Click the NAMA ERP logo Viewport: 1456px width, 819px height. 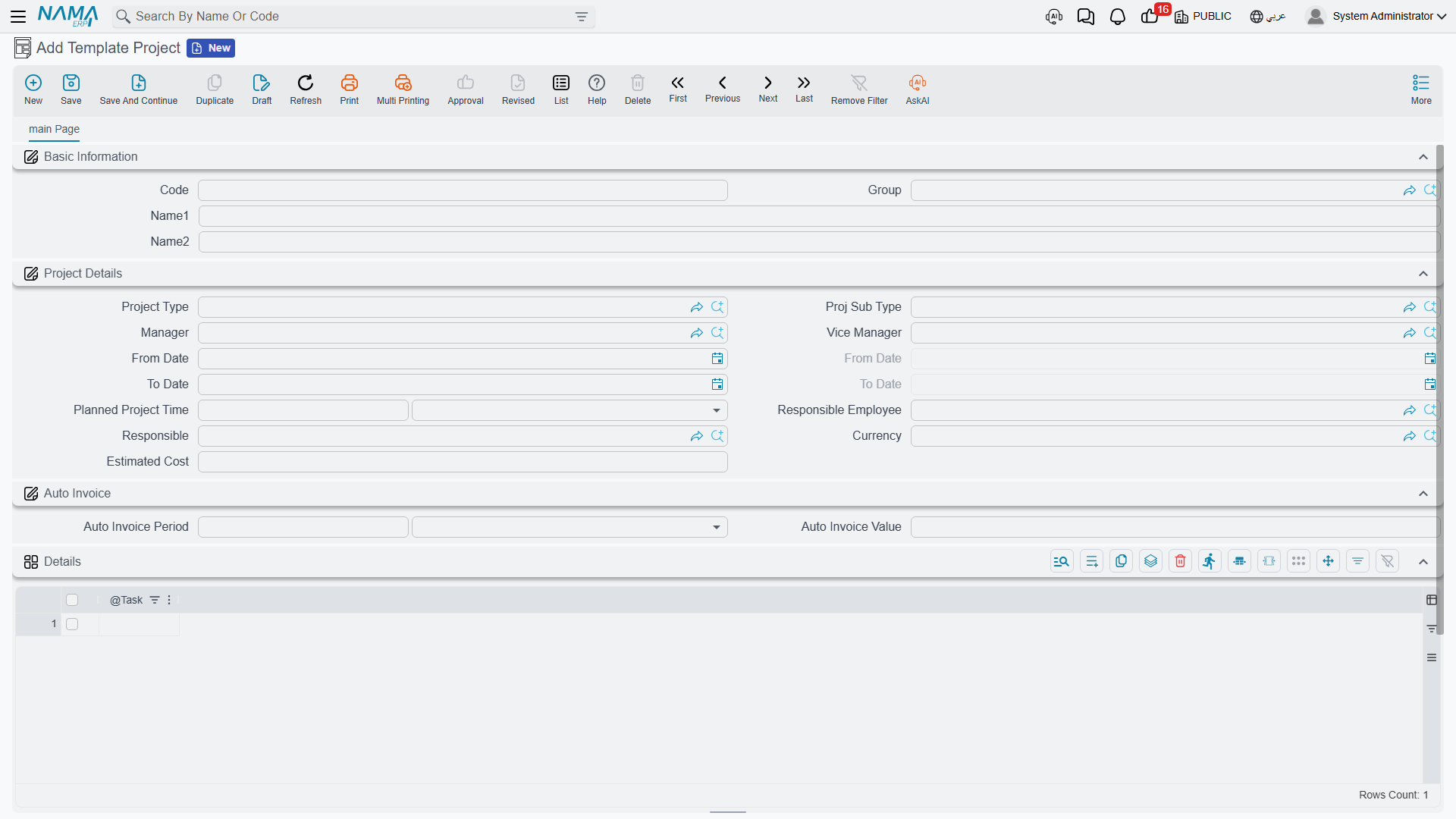(x=68, y=16)
